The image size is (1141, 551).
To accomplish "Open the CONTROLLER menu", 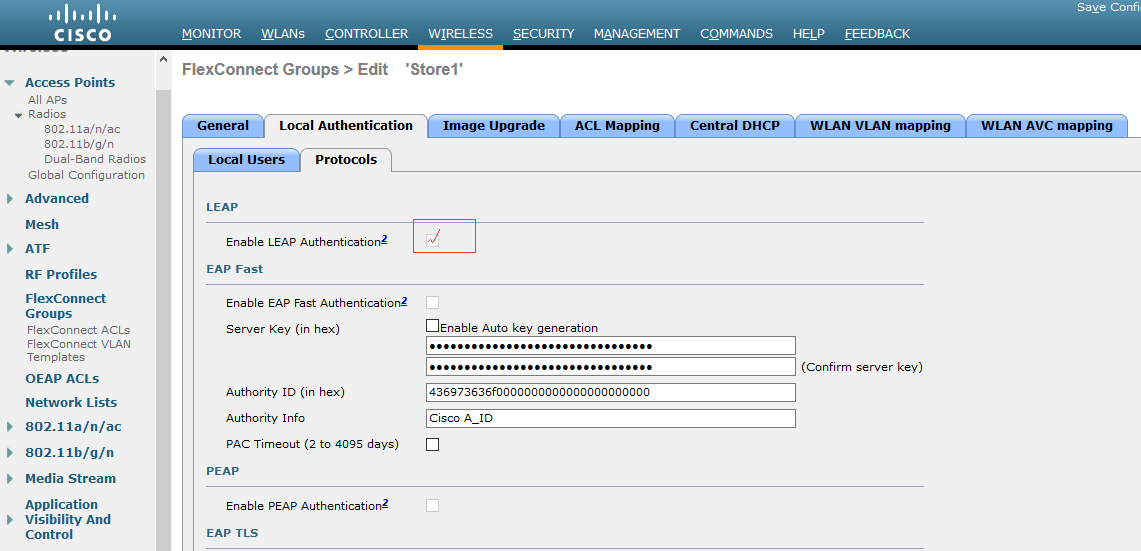I will click(367, 33).
